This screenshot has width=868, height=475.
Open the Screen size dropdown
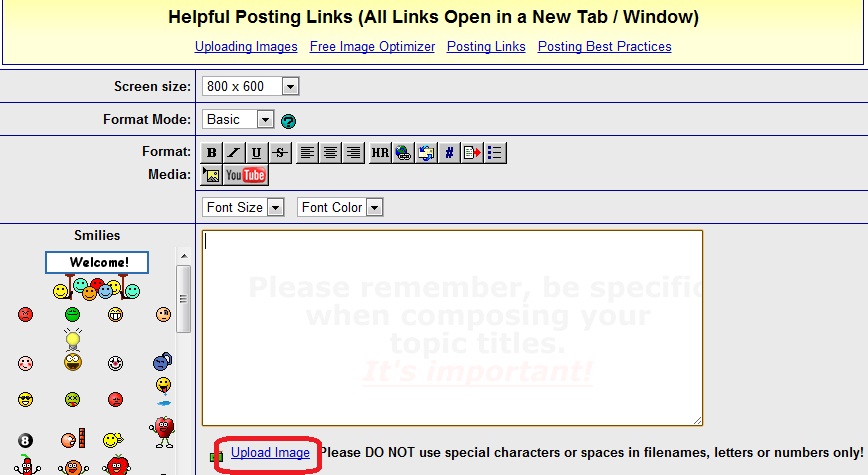[x=251, y=86]
